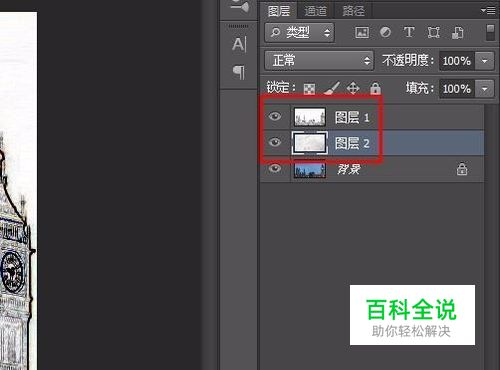
Task: Select the 背景 layer thumbnail
Action: tap(310, 169)
